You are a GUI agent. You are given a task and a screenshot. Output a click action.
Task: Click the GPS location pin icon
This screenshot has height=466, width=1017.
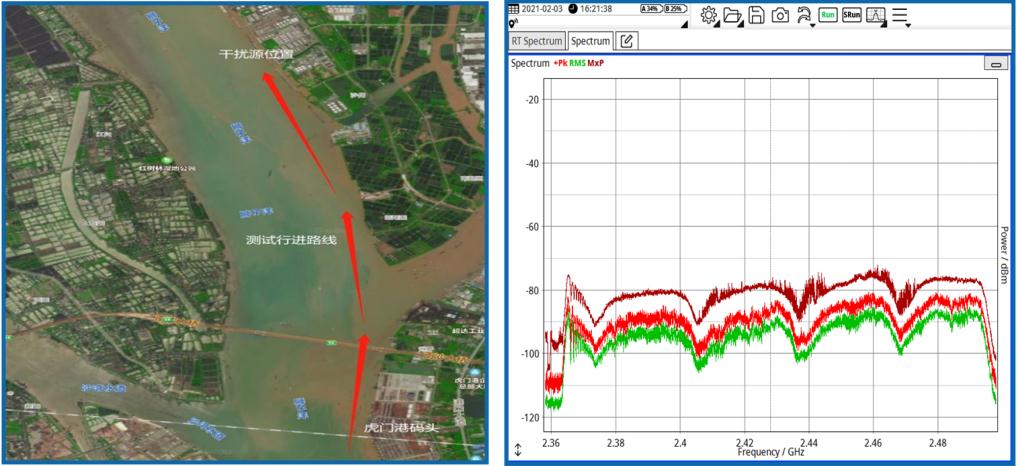click(513, 22)
